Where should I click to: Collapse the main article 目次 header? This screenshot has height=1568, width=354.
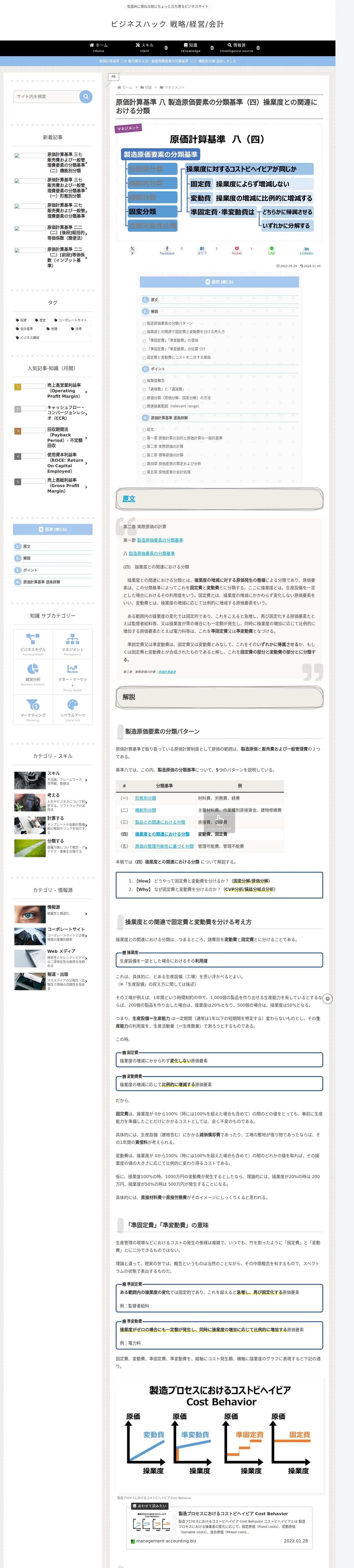pyautogui.click(x=219, y=282)
